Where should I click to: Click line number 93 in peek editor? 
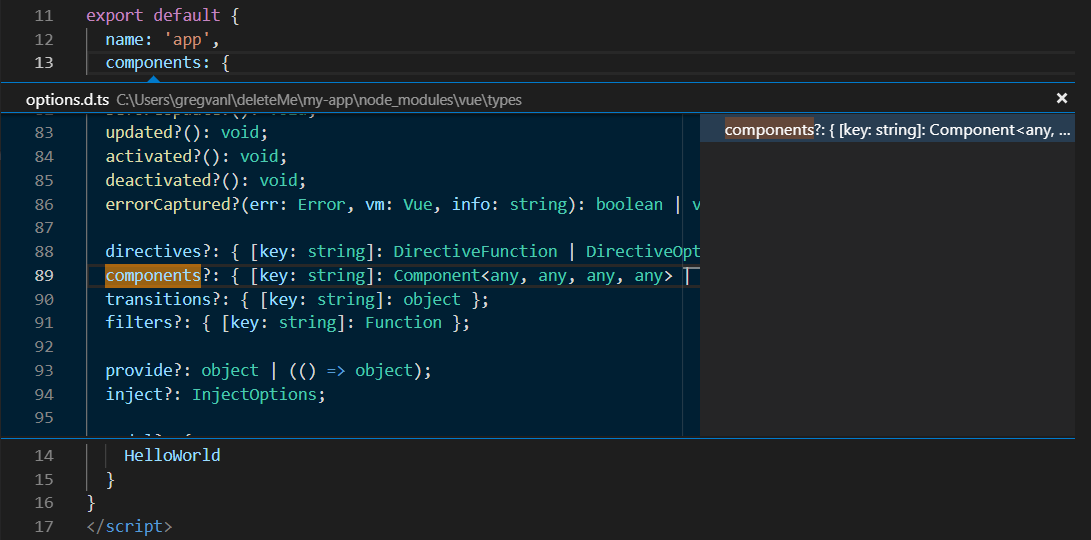point(44,371)
